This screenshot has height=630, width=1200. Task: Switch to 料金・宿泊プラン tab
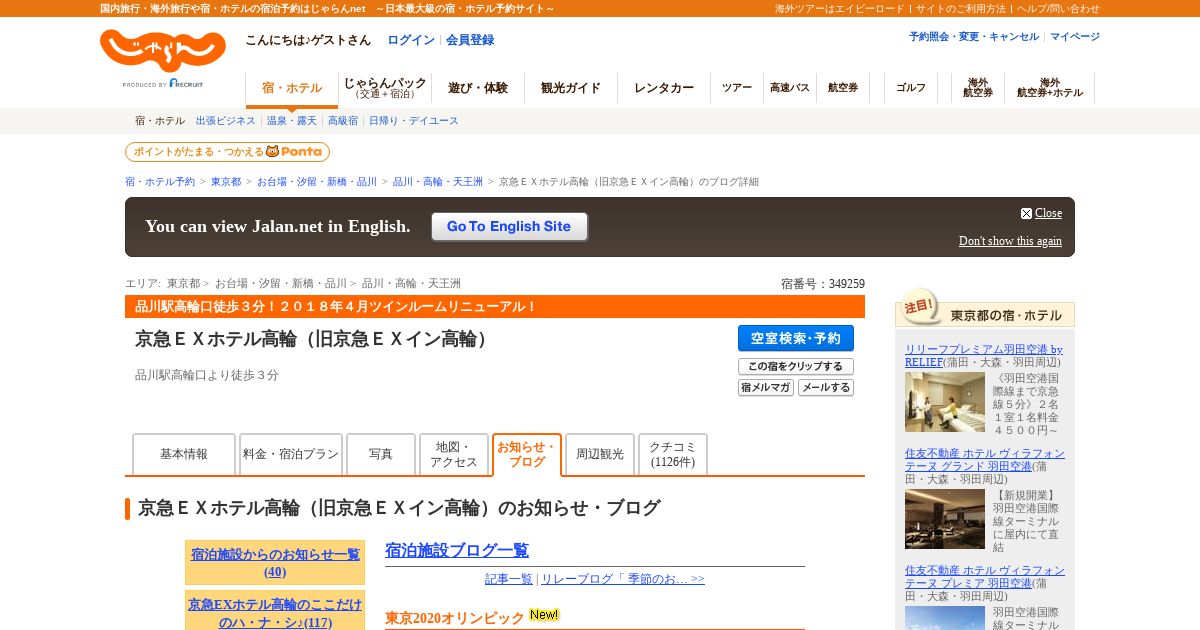pyautogui.click(x=291, y=454)
